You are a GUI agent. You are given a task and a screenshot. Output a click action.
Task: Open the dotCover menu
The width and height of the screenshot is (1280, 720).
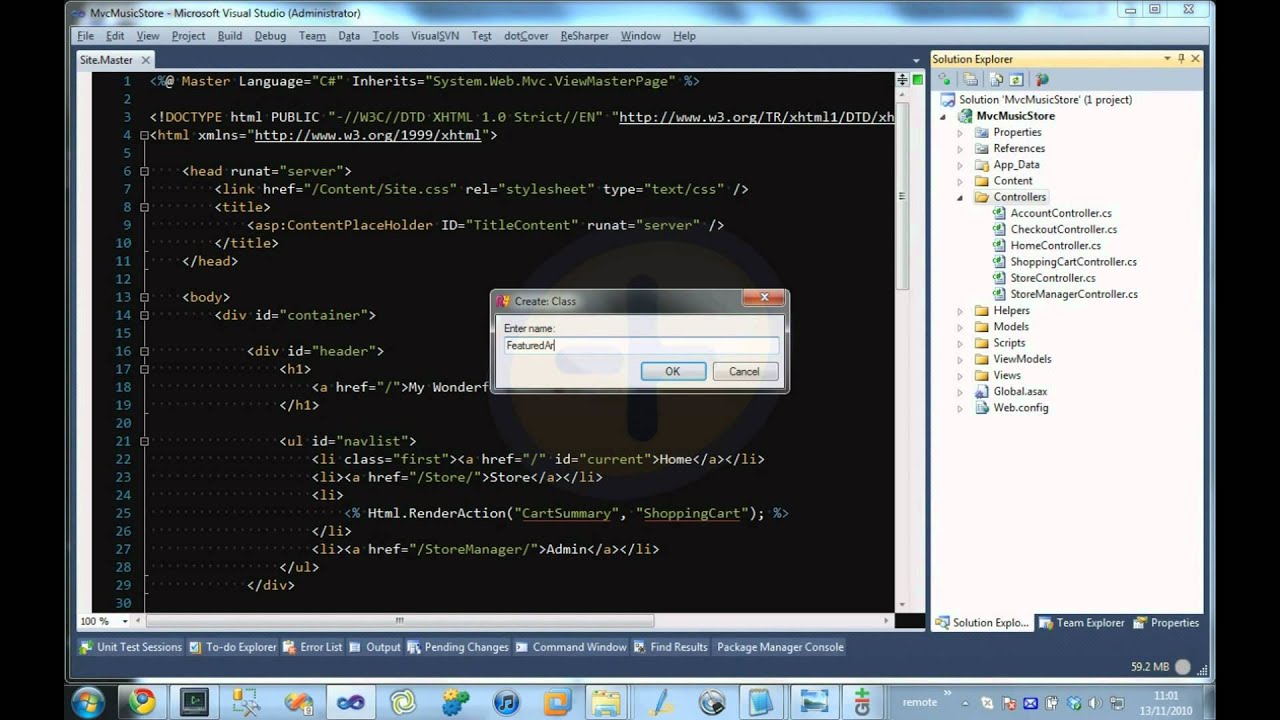(526, 36)
